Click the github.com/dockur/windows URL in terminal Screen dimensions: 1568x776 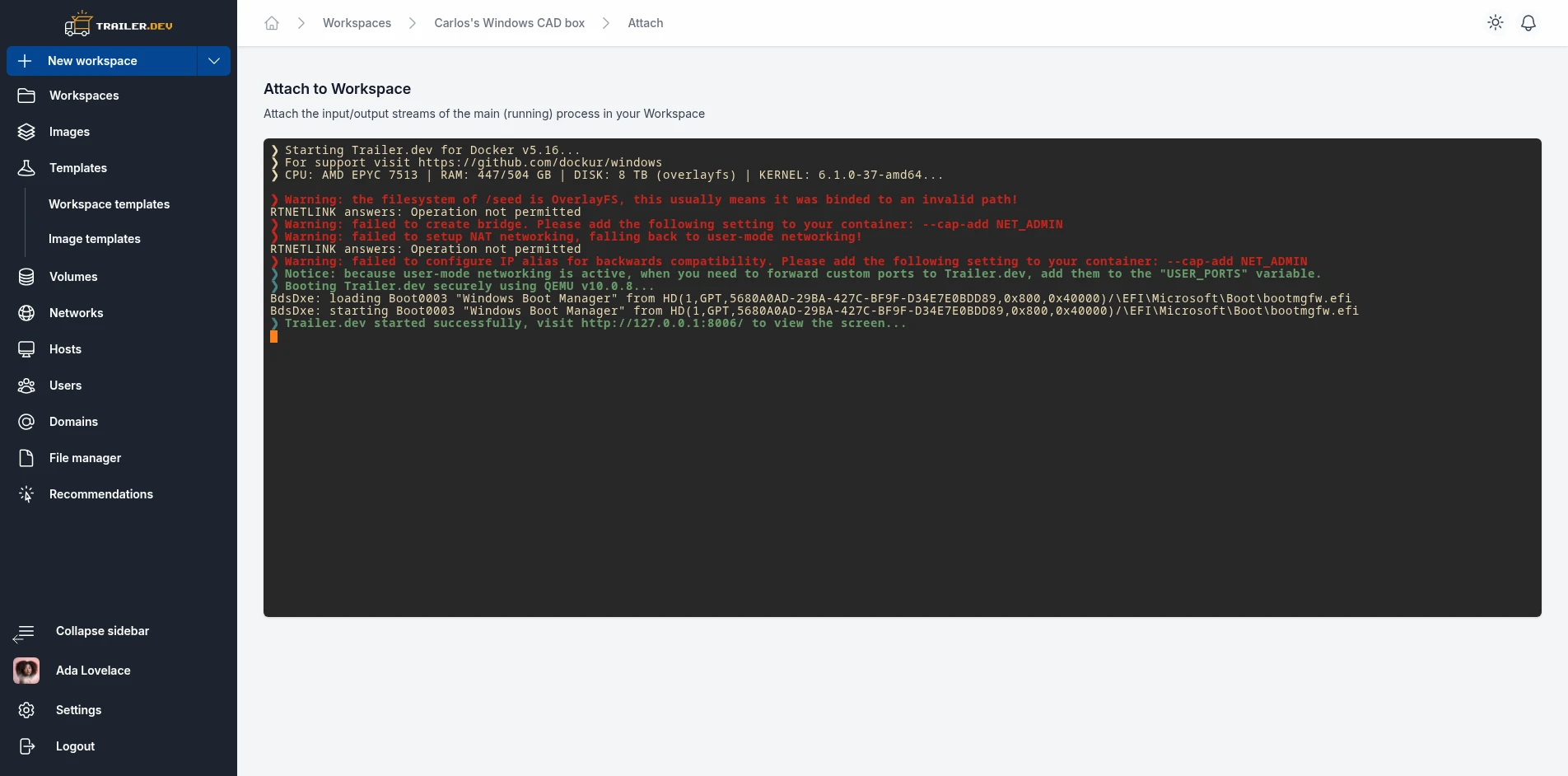click(x=539, y=163)
